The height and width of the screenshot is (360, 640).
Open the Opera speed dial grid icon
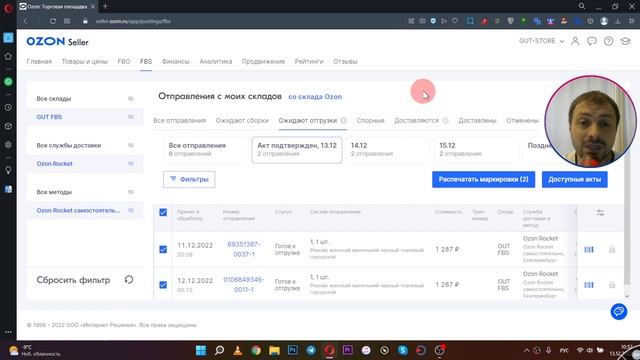pos(67,21)
